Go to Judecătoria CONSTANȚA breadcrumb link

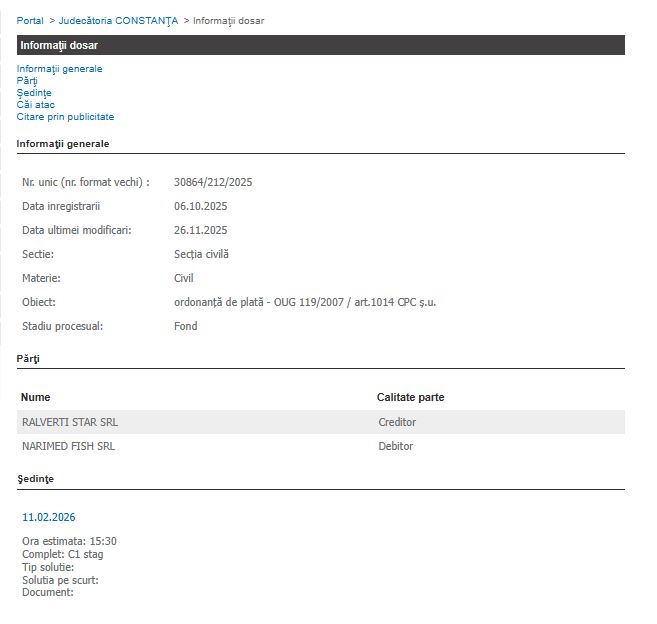click(x=118, y=21)
